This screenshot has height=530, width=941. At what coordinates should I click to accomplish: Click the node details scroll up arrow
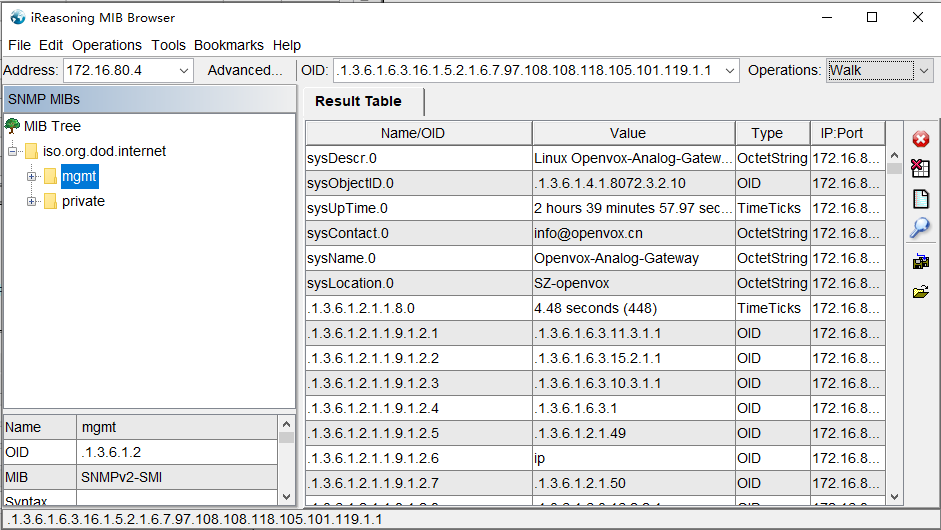(286, 424)
